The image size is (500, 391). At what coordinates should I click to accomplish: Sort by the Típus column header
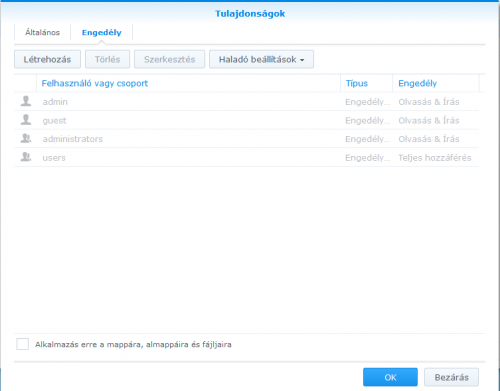point(367,83)
